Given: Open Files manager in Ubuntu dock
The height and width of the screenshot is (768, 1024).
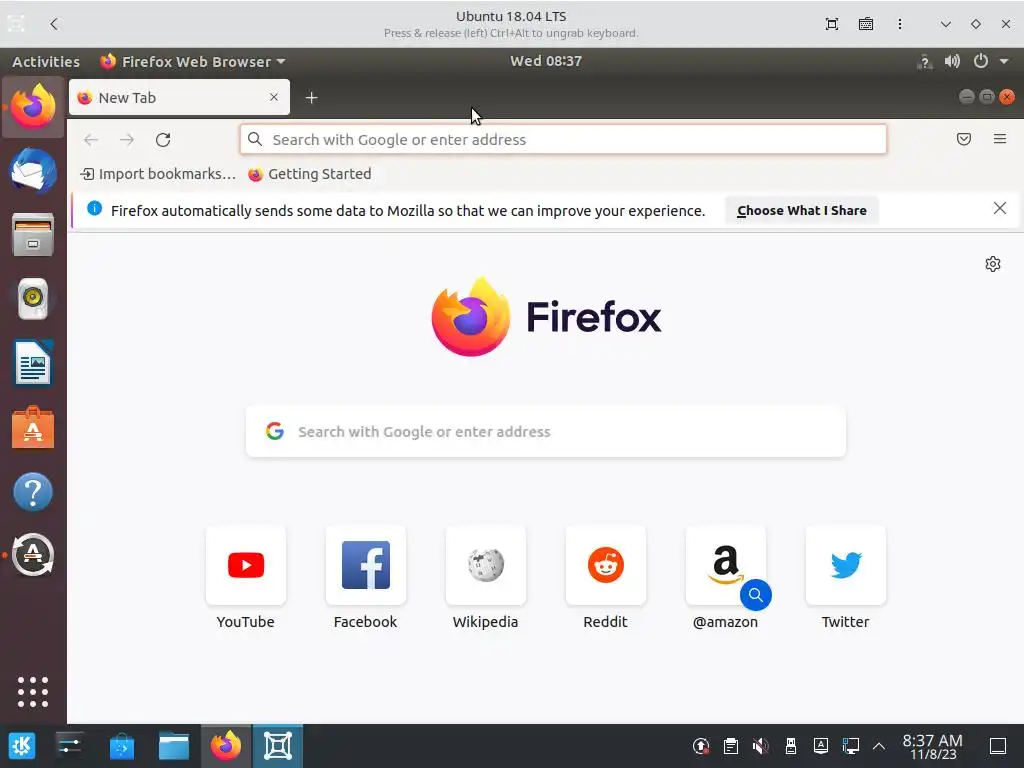Looking at the screenshot, I should [33, 235].
